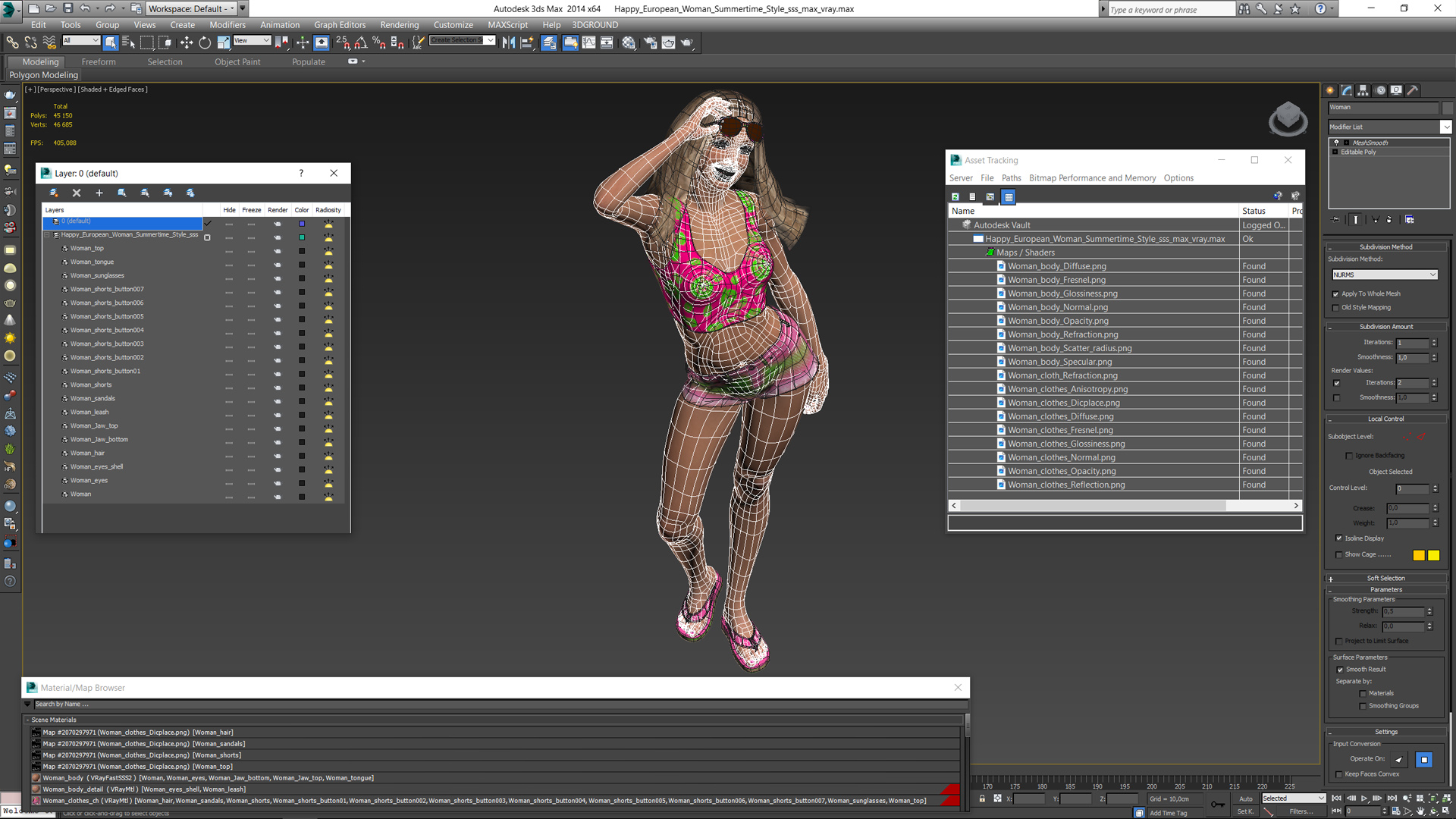1456x819 pixels.
Task: Toggle the Isoline Display checkbox
Action: (1339, 538)
